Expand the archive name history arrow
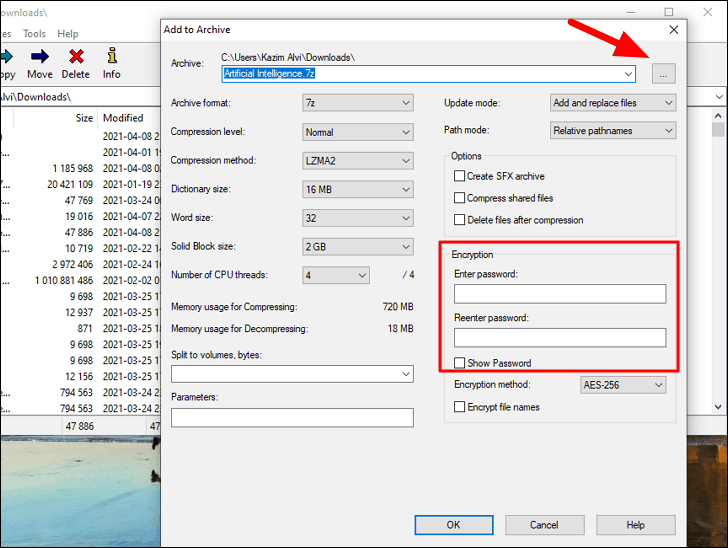 point(628,74)
